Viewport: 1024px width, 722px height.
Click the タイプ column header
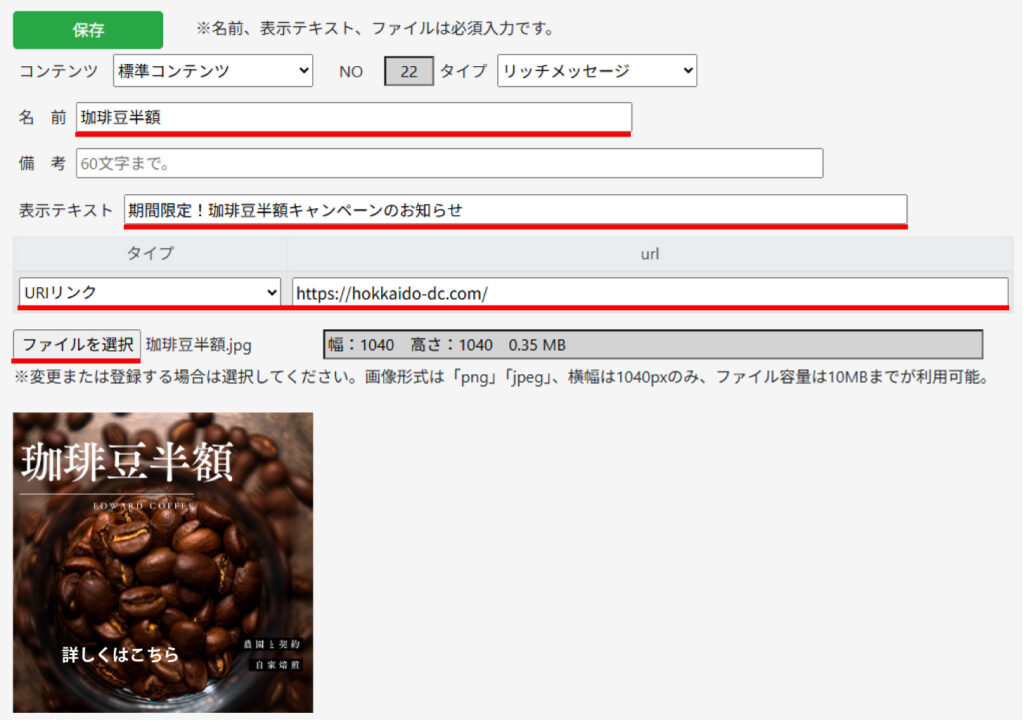(150, 253)
